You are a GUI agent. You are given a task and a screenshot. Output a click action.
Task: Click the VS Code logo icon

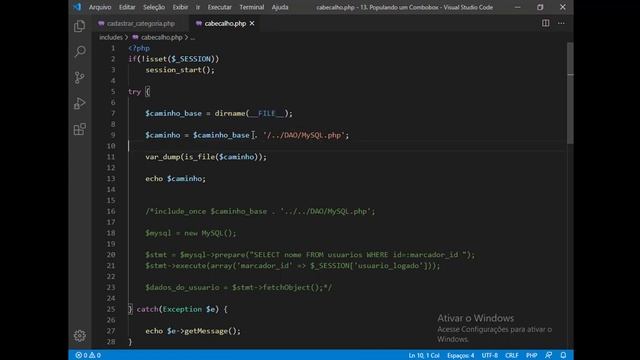pyautogui.click(x=77, y=7)
